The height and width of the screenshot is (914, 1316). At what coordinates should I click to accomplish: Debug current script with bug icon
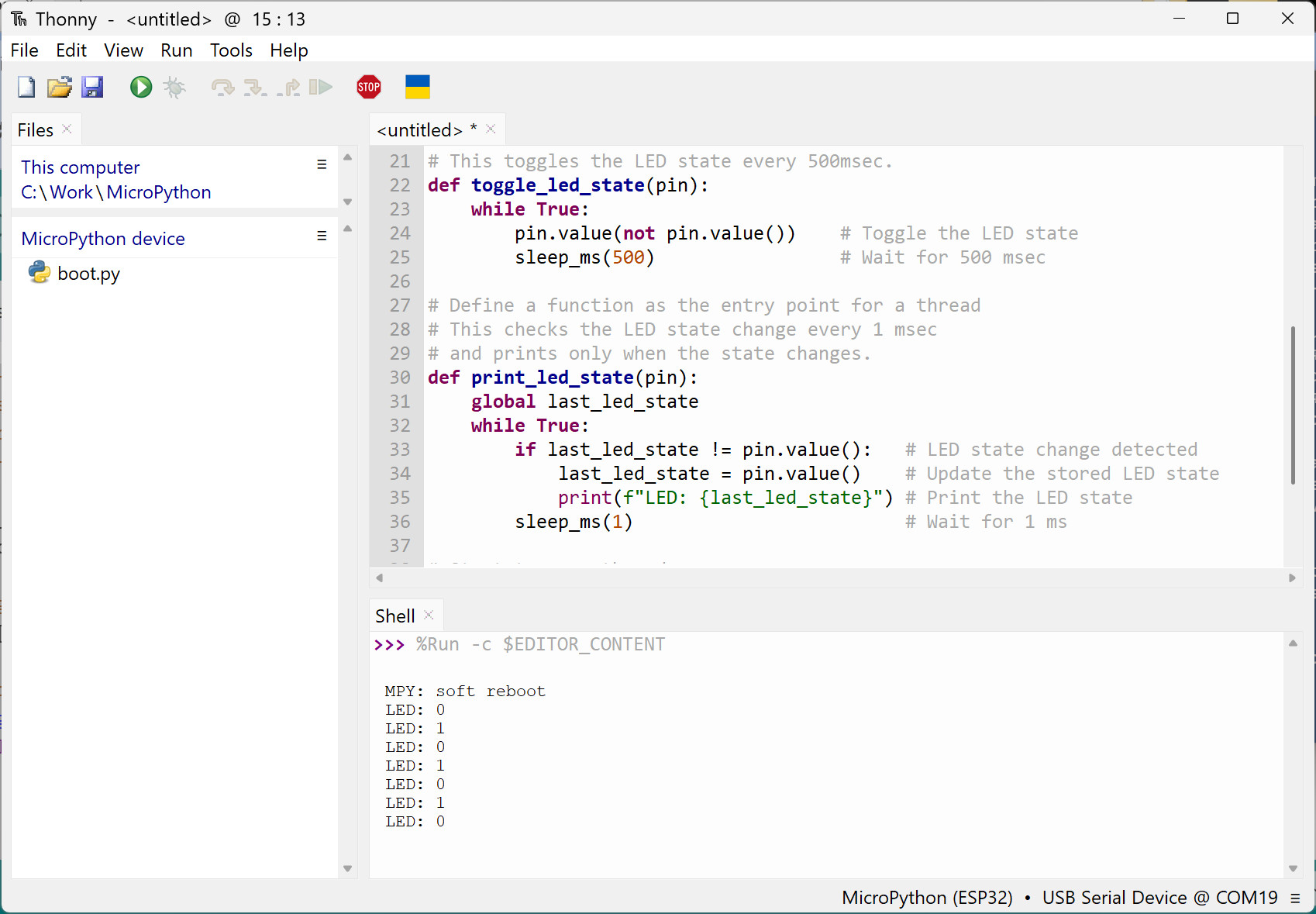click(175, 87)
